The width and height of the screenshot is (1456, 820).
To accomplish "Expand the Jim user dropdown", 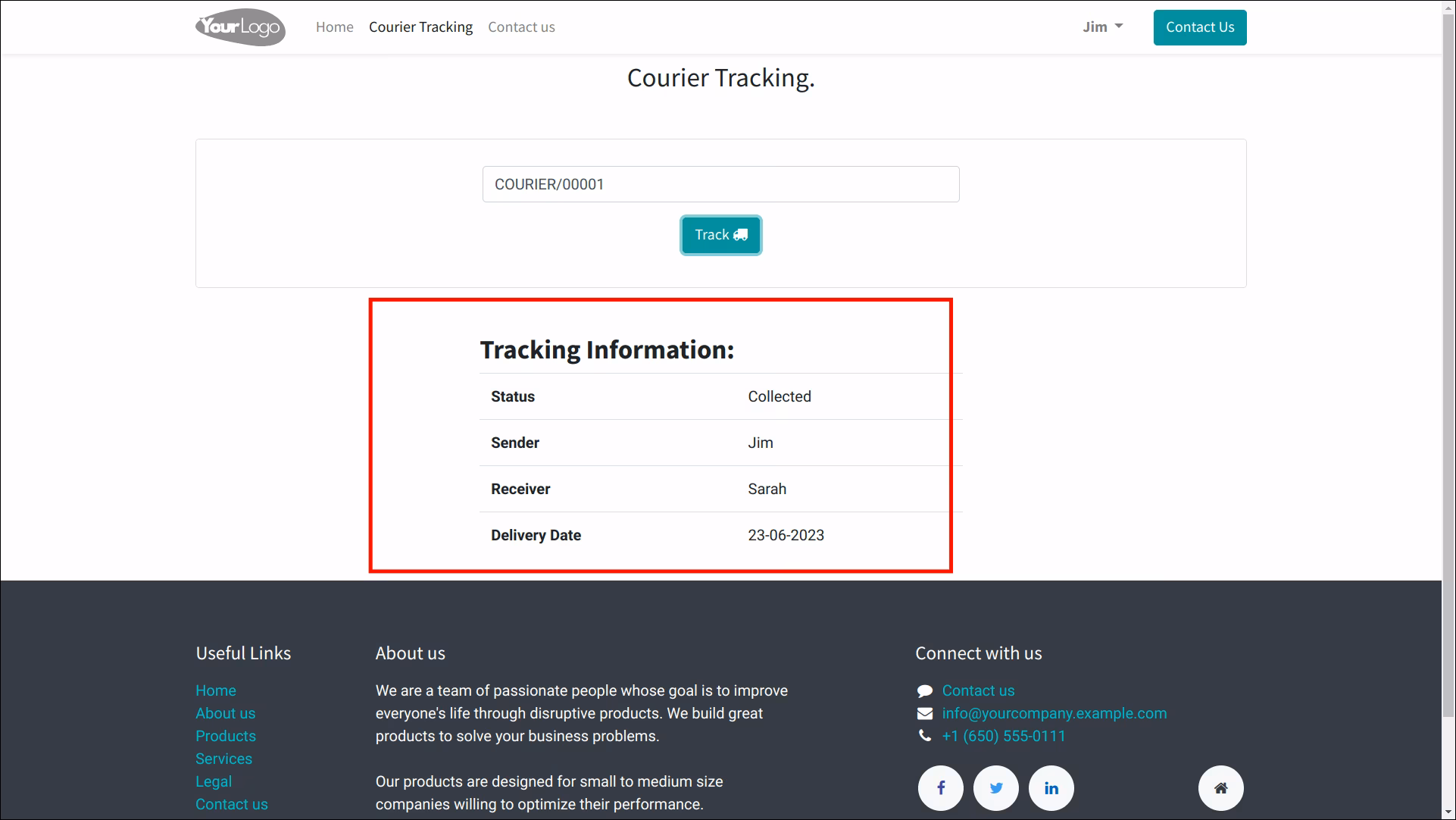I will click(1103, 27).
